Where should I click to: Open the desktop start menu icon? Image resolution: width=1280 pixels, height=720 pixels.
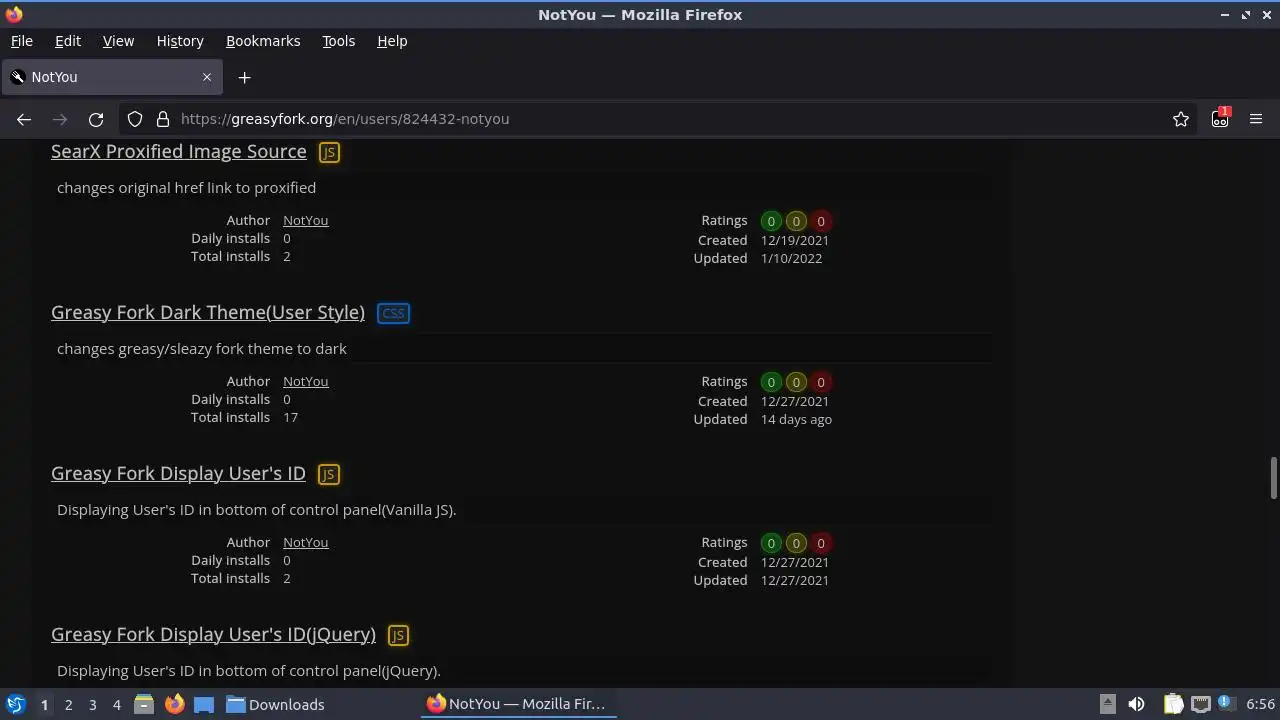pyautogui.click(x=15, y=704)
